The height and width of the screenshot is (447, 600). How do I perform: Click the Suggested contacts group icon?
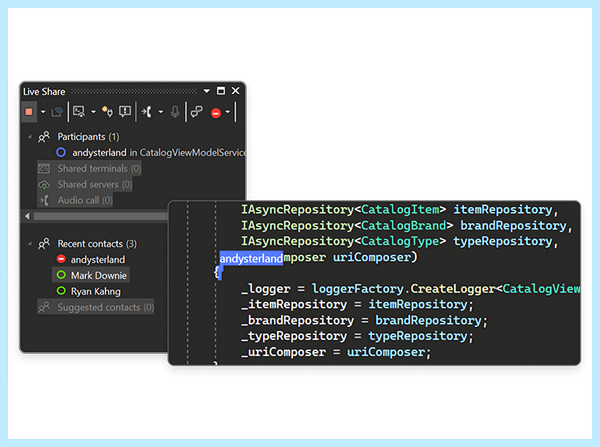pyautogui.click(x=44, y=307)
